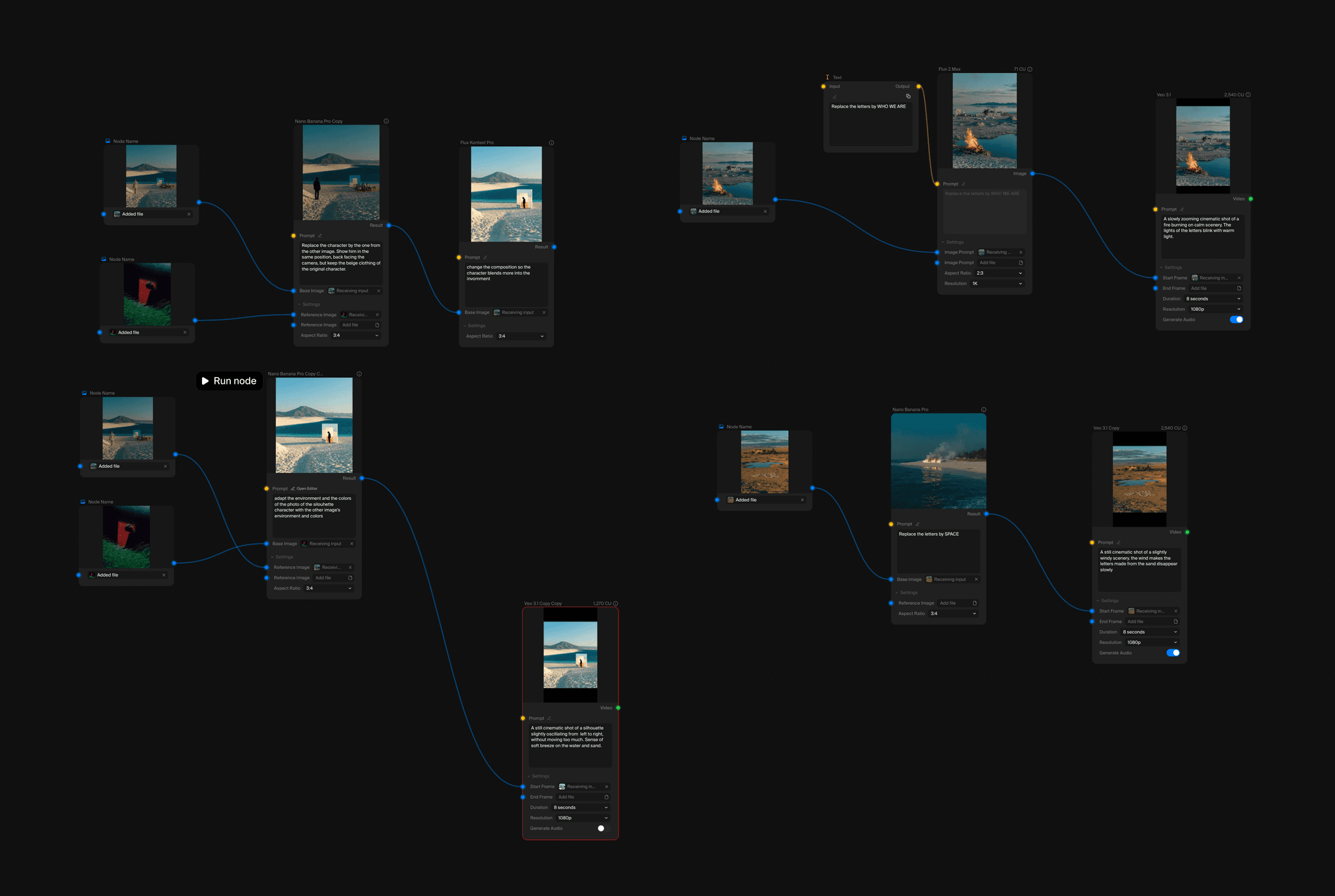The height and width of the screenshot is (896, 1335).
Task: Click the info icon next to 2,540 CU on Veo 3.1 Copy
Action: 1184,428
